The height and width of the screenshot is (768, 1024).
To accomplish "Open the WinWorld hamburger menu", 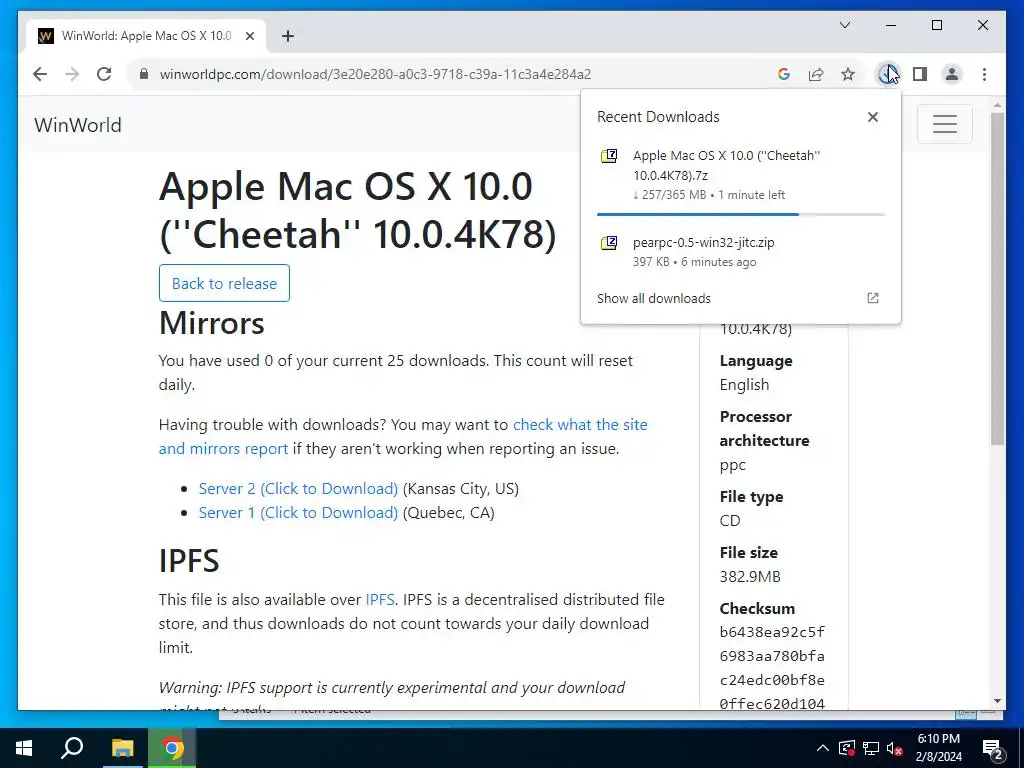I will click(x=944, y=123).
